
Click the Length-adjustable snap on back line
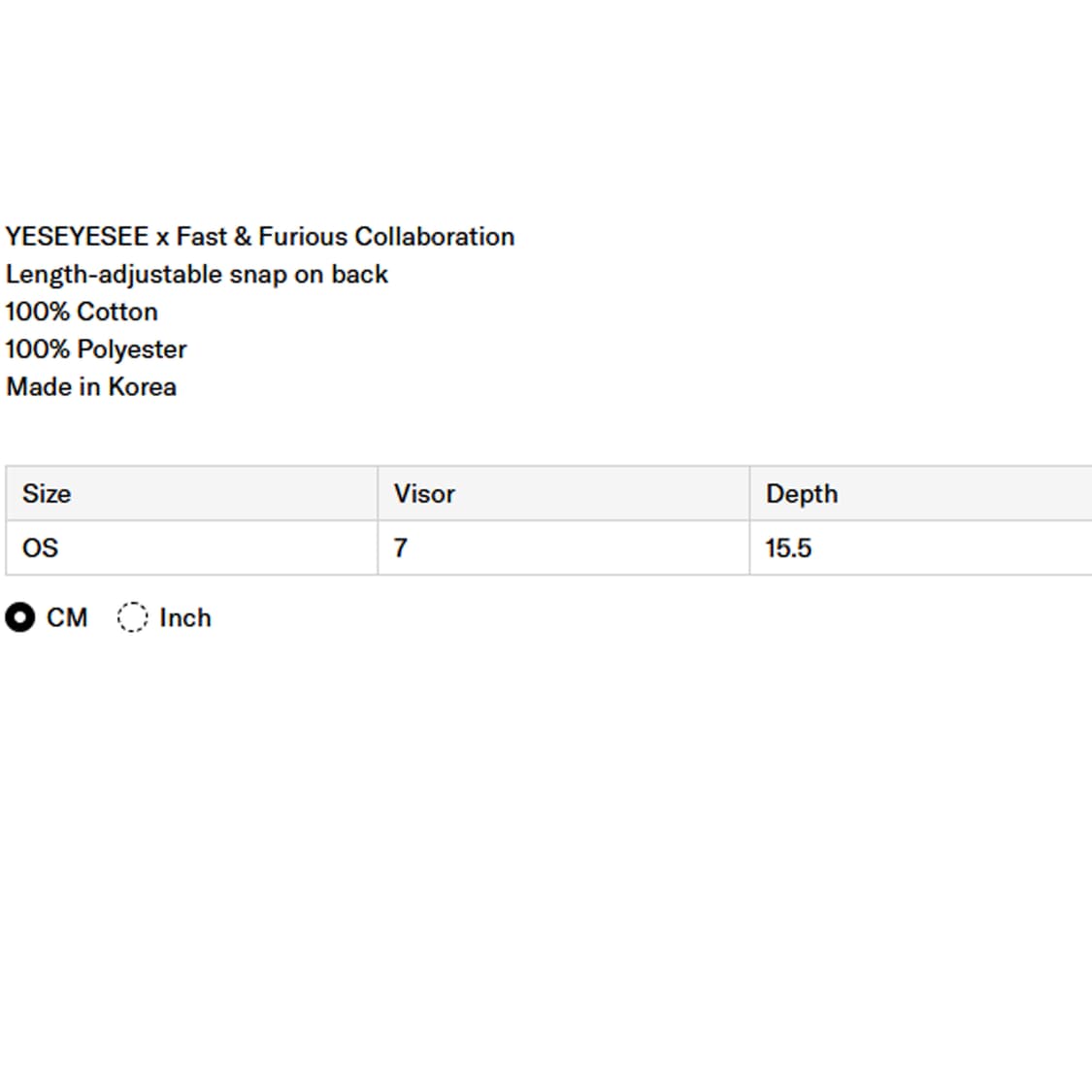(x=197, y=275)
